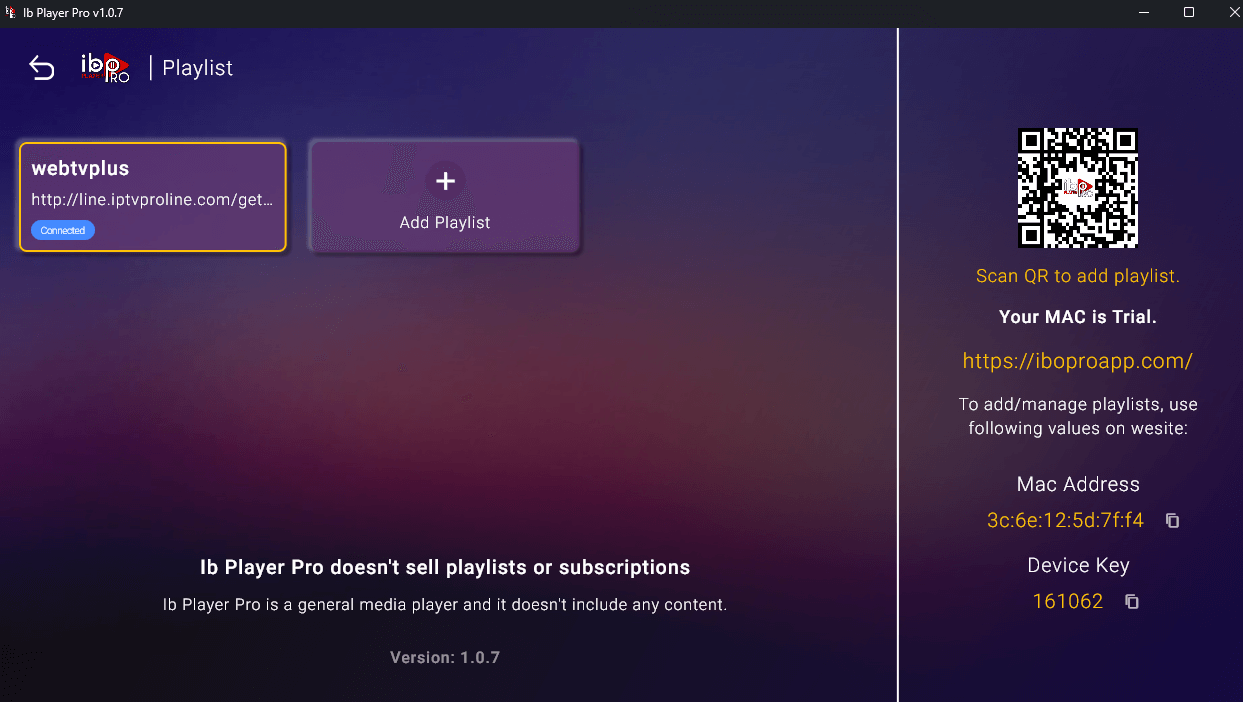Click the Connected status badge
1243x702 pixels.
tap(63, 230)
